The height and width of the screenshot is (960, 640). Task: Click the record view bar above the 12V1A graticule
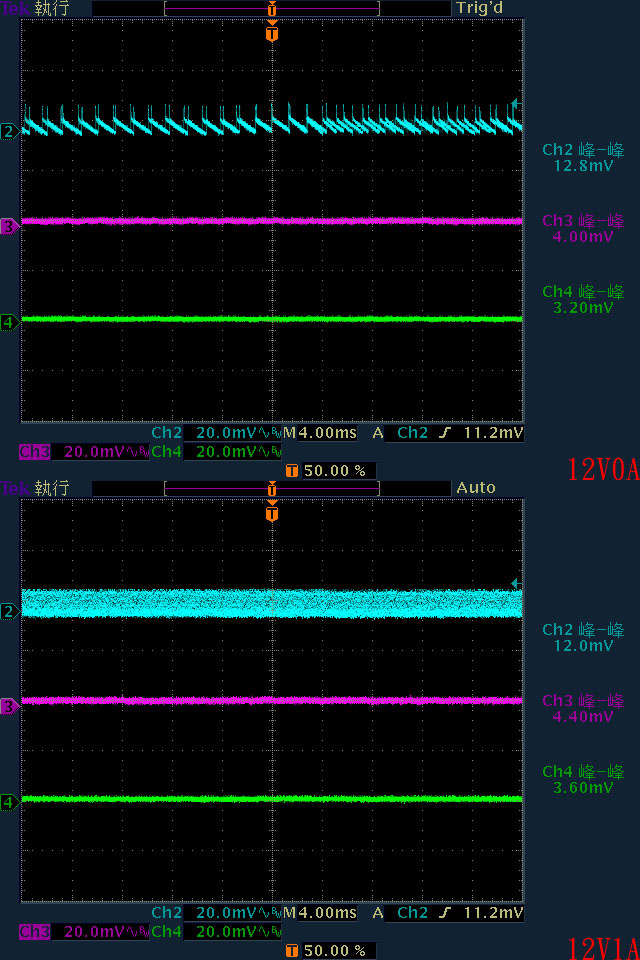point(272,489)
